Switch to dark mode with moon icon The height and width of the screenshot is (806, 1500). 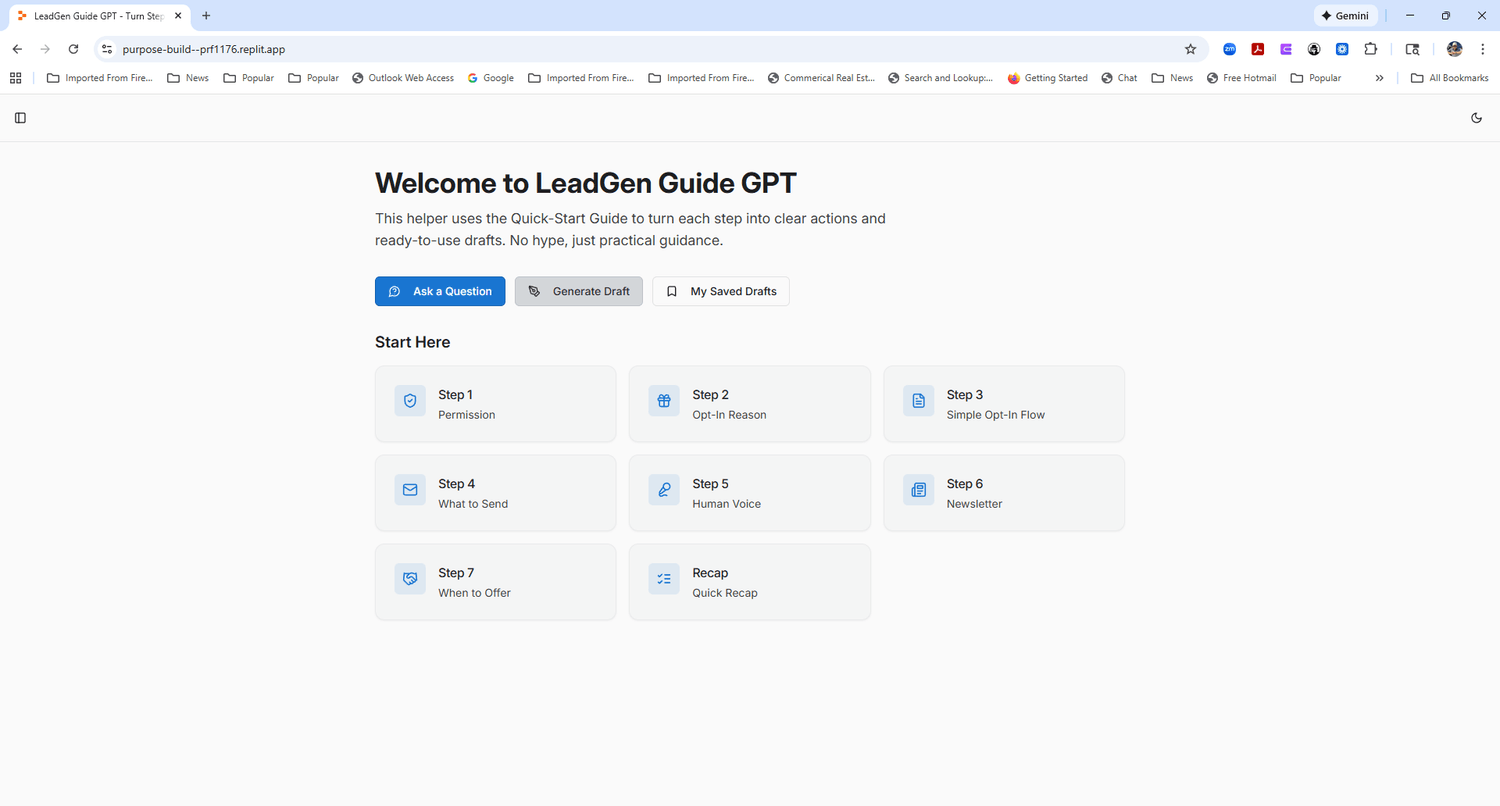pyautogui.click(x=1477, y=118)
